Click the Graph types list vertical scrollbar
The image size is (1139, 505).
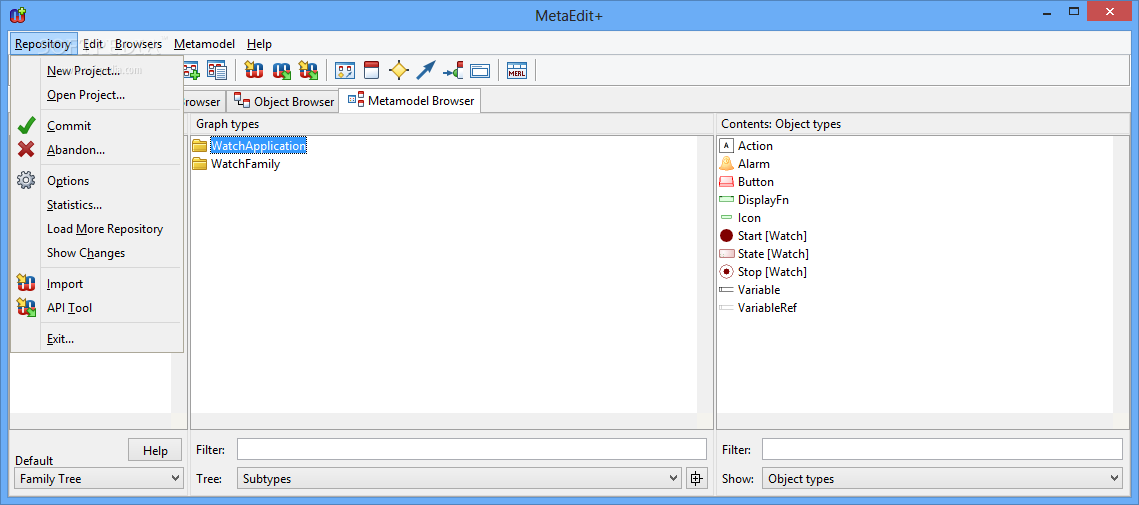(x=705, y=275)
